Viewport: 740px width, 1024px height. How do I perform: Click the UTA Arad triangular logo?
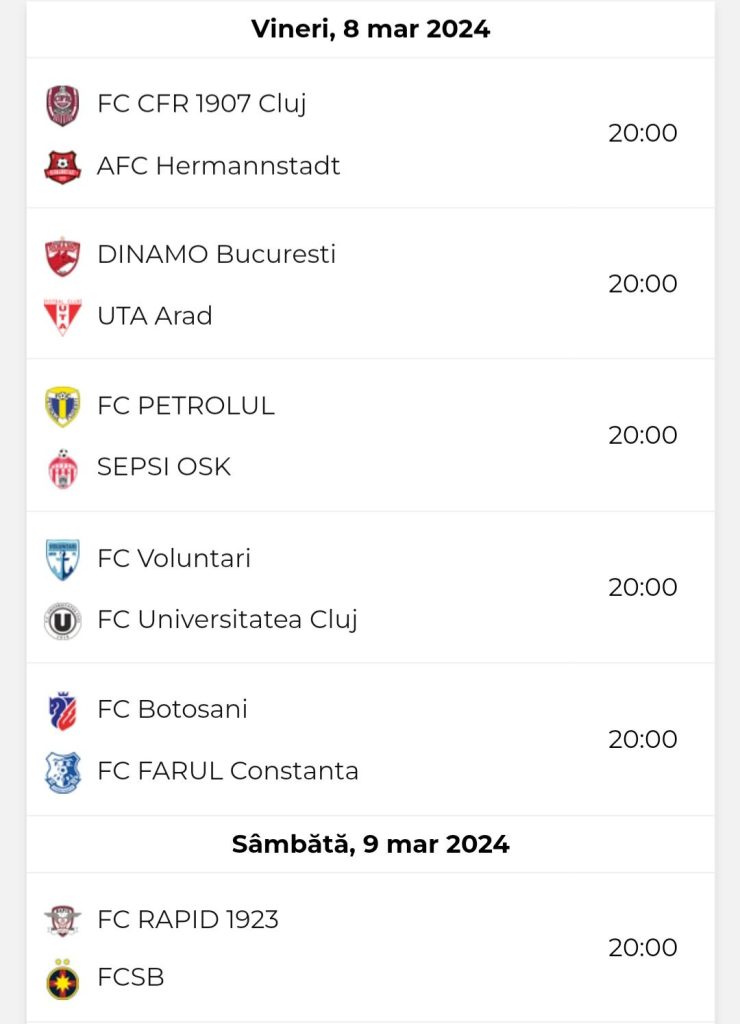[x=63, y=317]
